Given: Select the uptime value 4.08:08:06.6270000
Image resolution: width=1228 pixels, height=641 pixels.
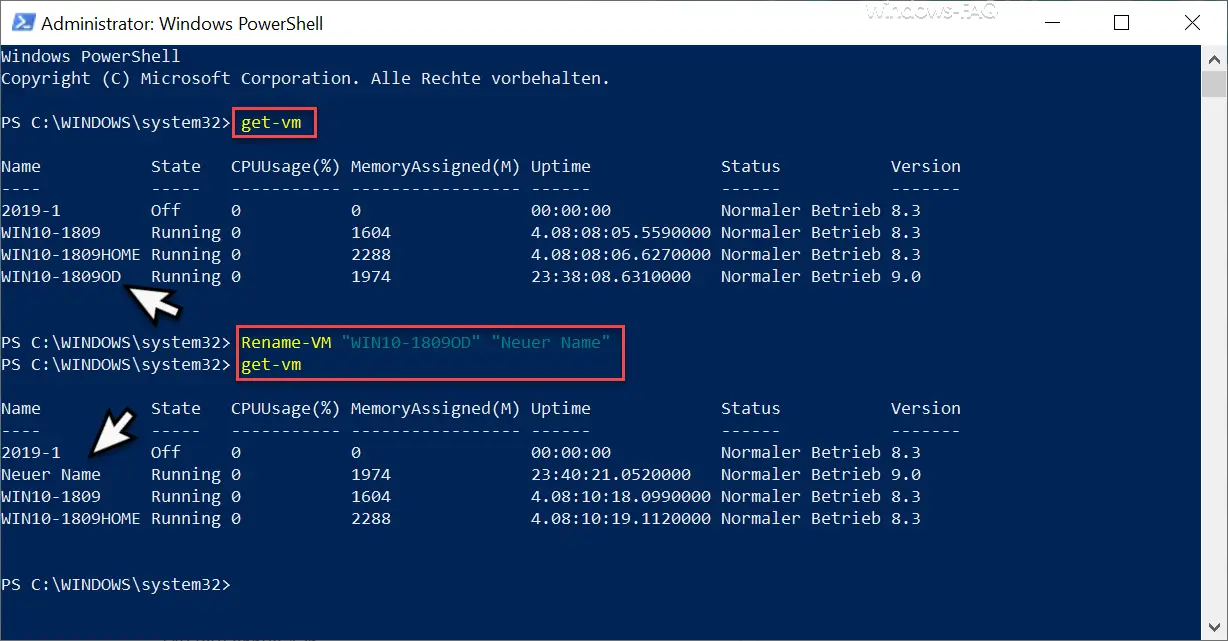Looking at the screenshot, I should click(x=621, y=255).
